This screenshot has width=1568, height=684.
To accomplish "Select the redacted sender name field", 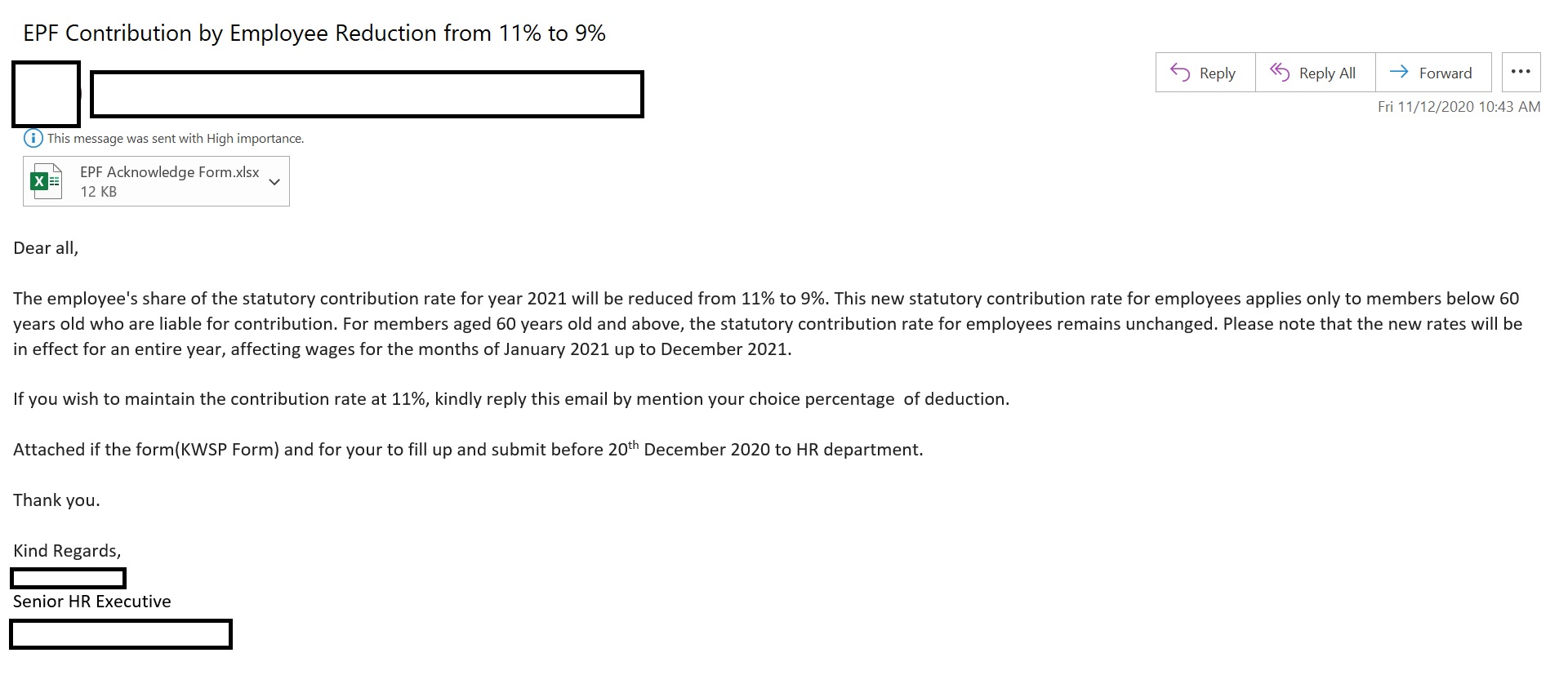I will tap(367, 95).
